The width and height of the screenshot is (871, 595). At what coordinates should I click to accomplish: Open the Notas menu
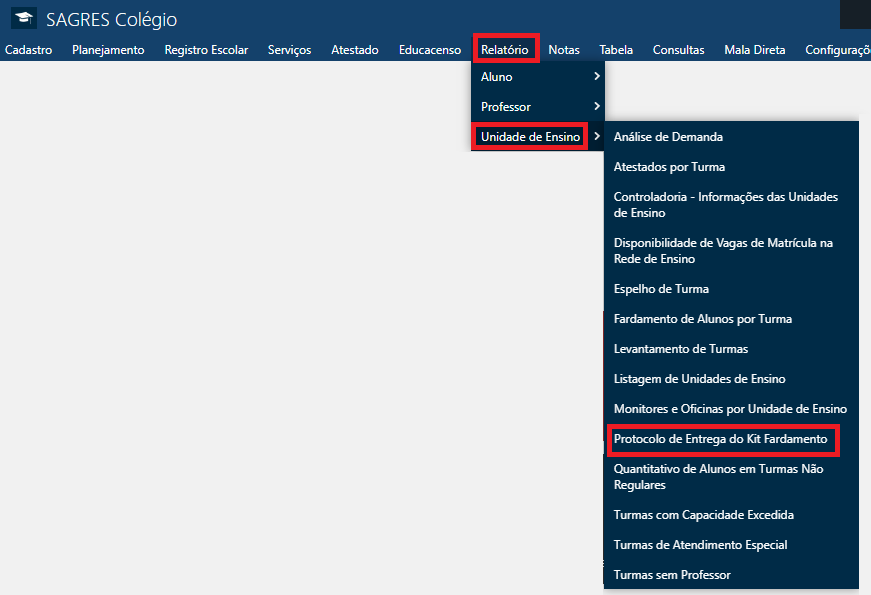[564, 49]
